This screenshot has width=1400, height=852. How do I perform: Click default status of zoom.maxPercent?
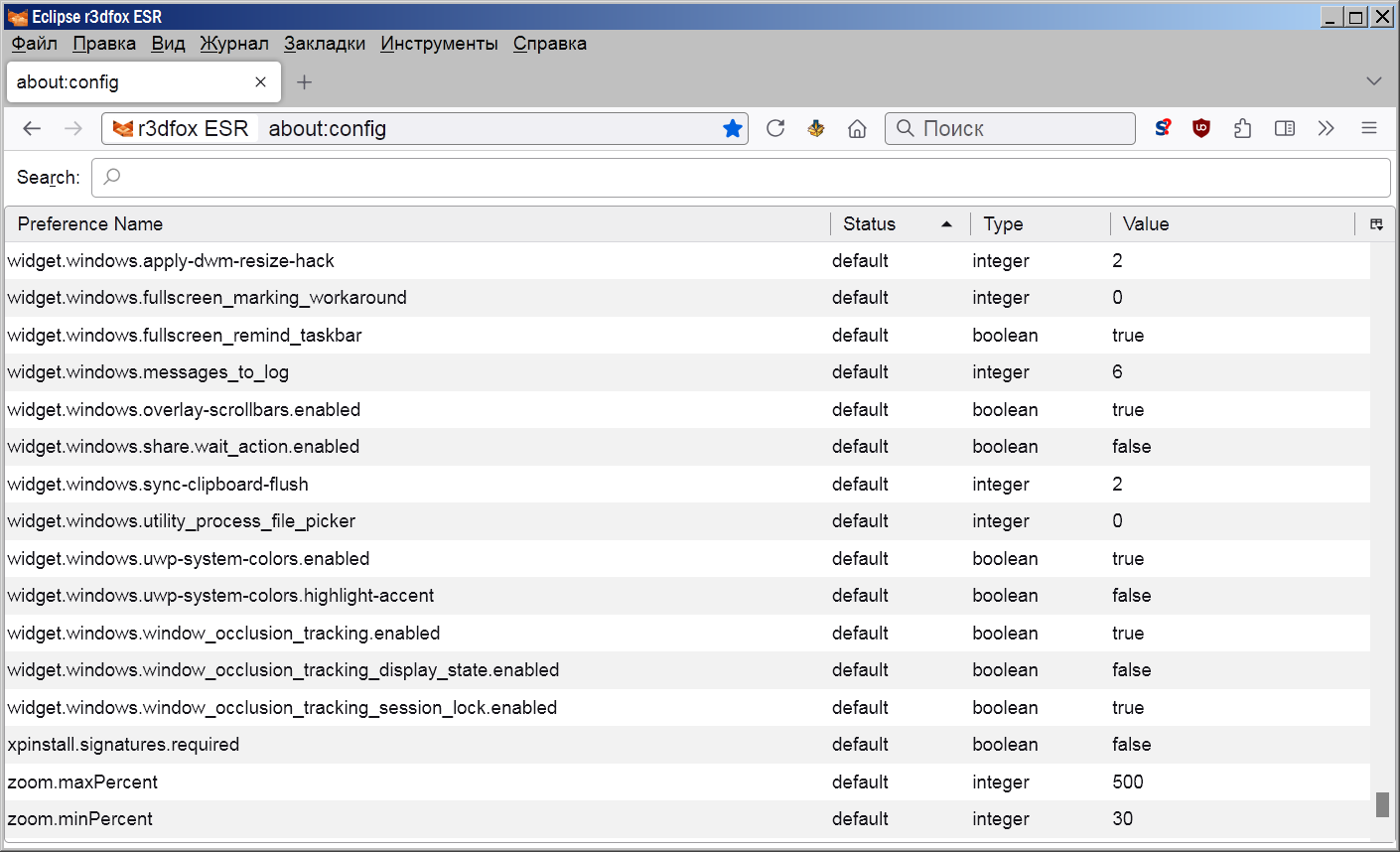tap(860, 782)
